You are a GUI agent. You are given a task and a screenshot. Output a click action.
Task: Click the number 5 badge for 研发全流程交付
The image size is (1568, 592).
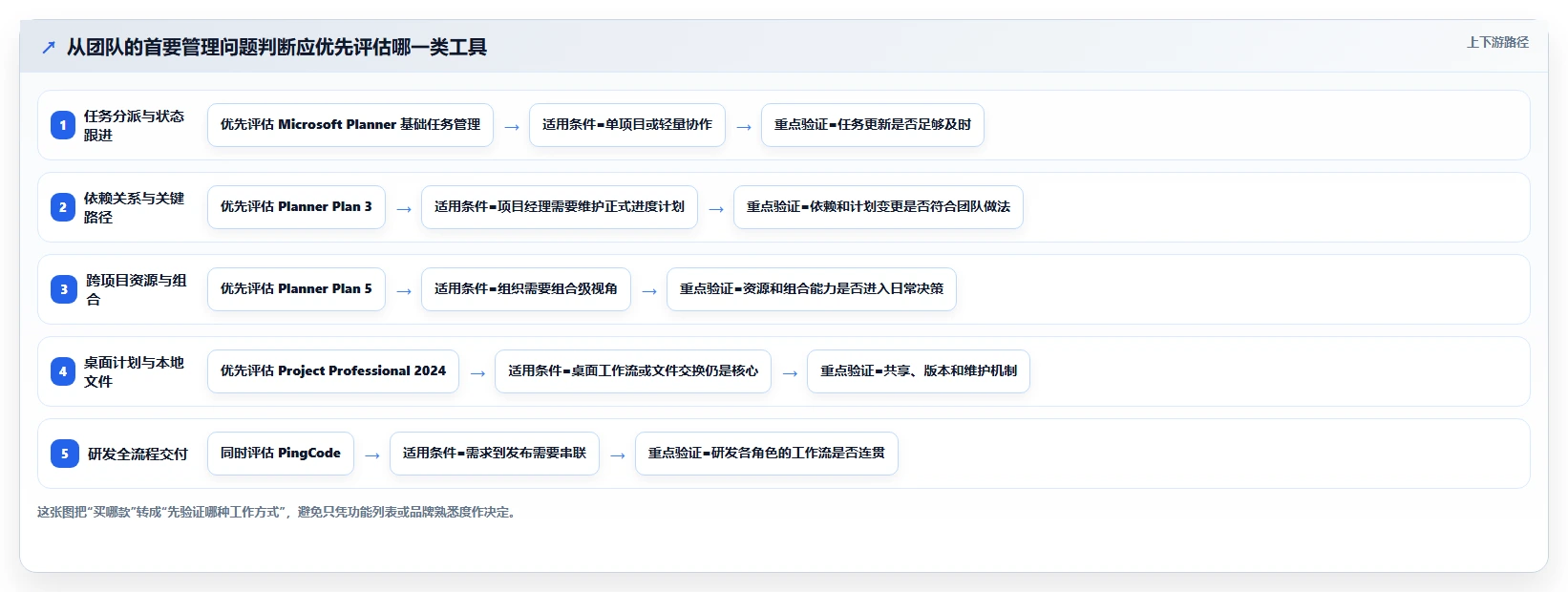tap(63, 454)
